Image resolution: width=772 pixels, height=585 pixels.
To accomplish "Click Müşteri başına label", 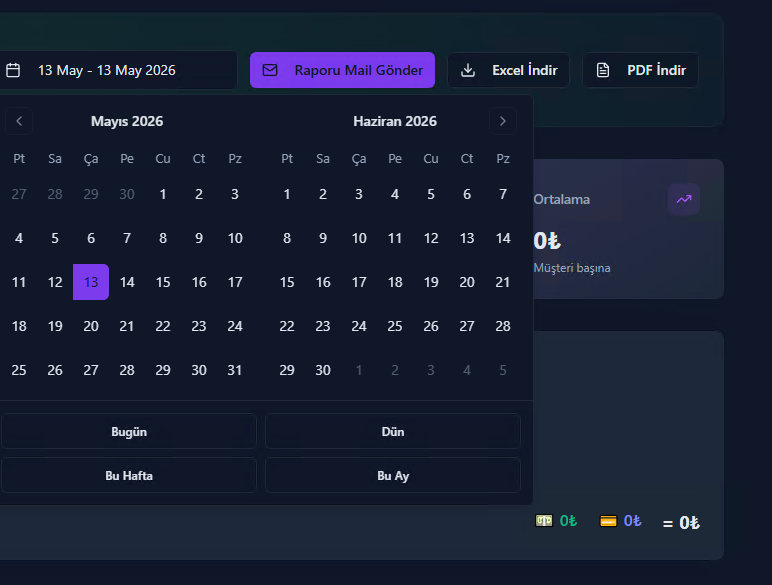I will pyautogui.click(x=572, y=268).
